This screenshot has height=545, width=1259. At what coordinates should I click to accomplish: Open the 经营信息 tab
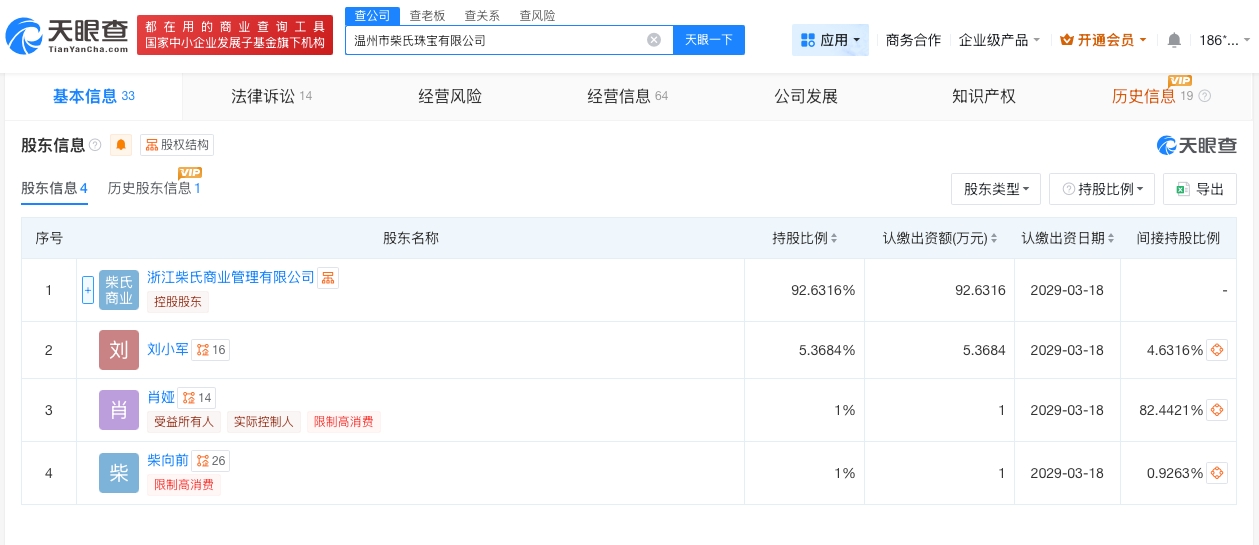627,96
